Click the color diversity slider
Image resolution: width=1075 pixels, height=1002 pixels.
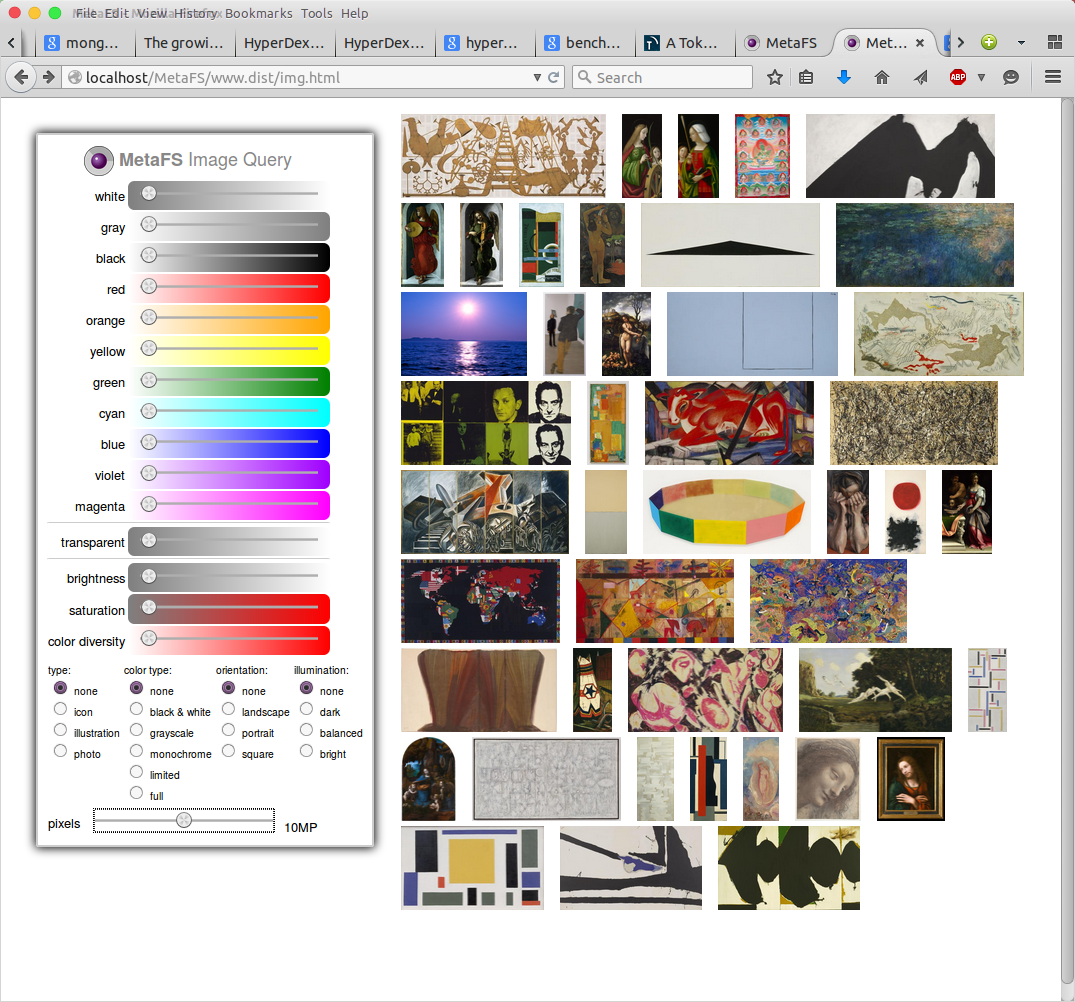[x=230, y=639]
